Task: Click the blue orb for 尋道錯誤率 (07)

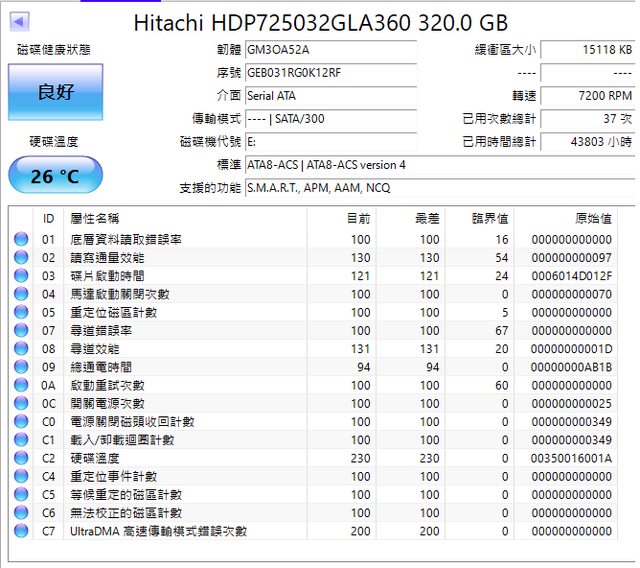Action: click(21, 331)
